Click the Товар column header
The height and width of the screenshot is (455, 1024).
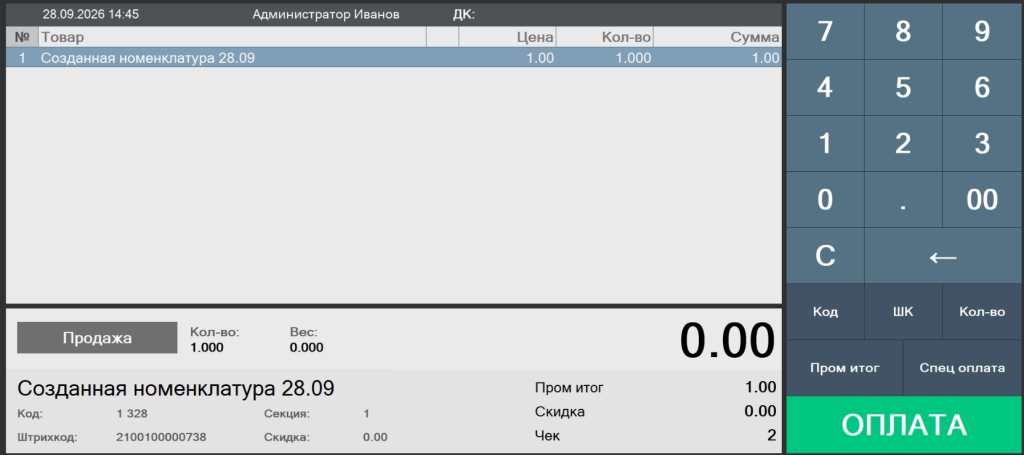(x=232, y=37)
